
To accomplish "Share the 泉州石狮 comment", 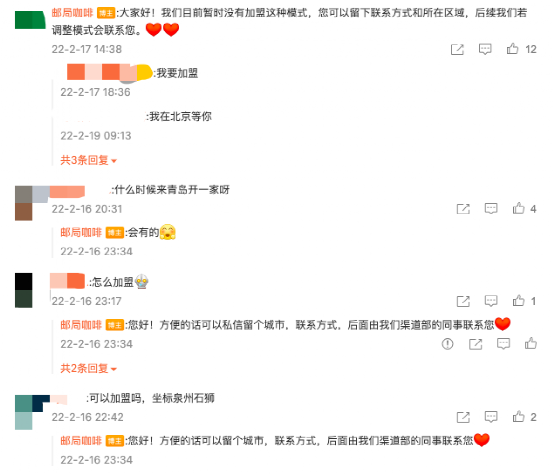I will (463, 417).
